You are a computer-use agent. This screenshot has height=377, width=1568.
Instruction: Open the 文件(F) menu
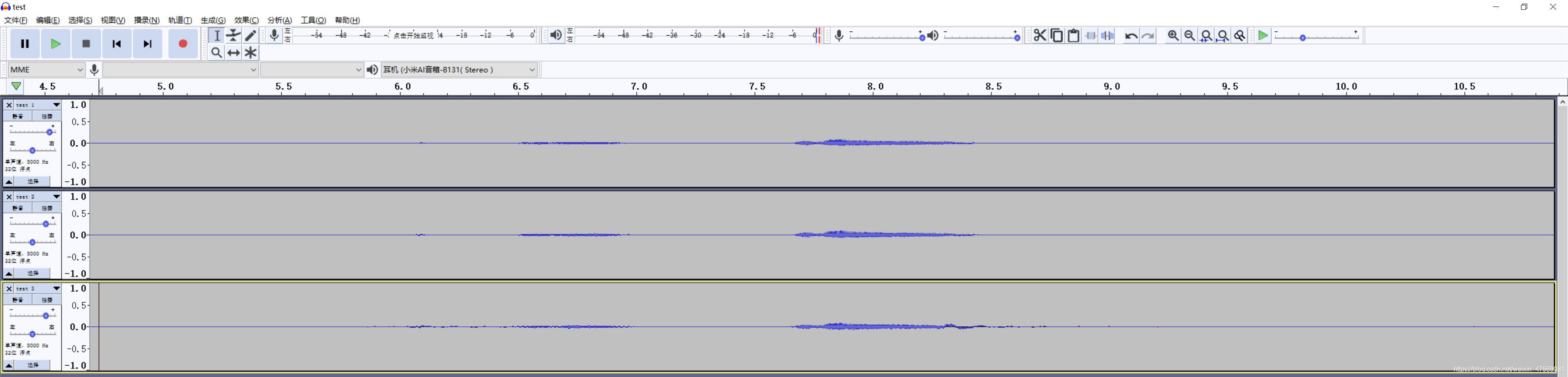pos(16,20)
